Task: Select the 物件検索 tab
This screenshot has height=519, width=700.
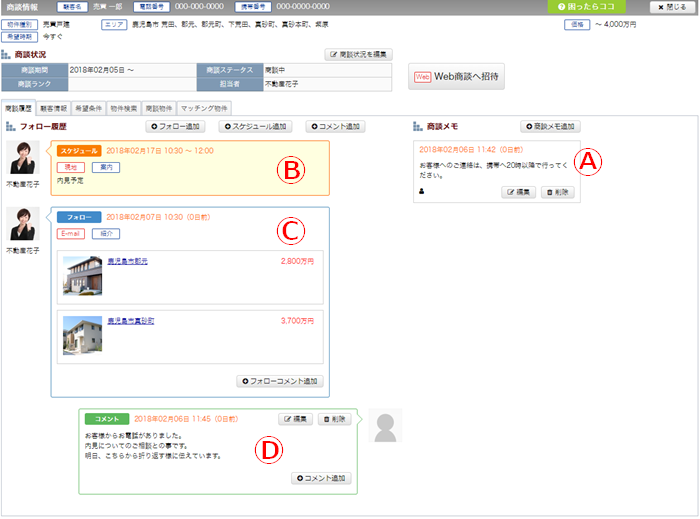Action: 123,107
